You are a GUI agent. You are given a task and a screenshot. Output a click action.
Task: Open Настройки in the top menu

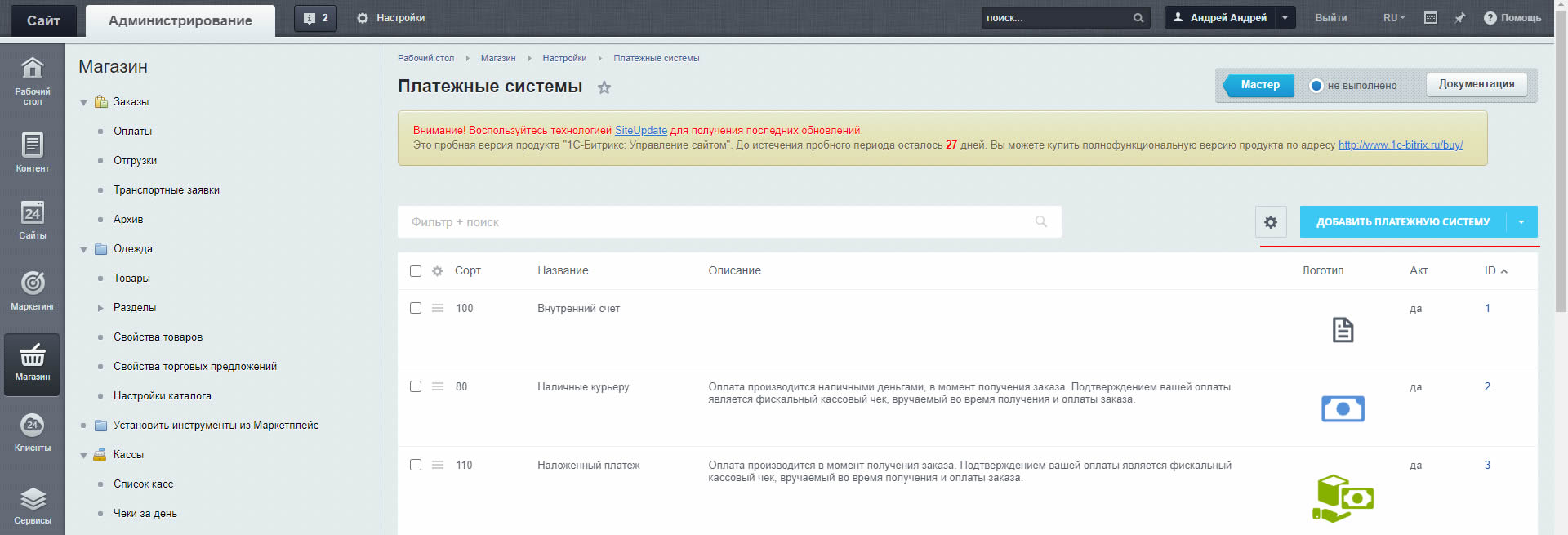[x=391, y=18]
